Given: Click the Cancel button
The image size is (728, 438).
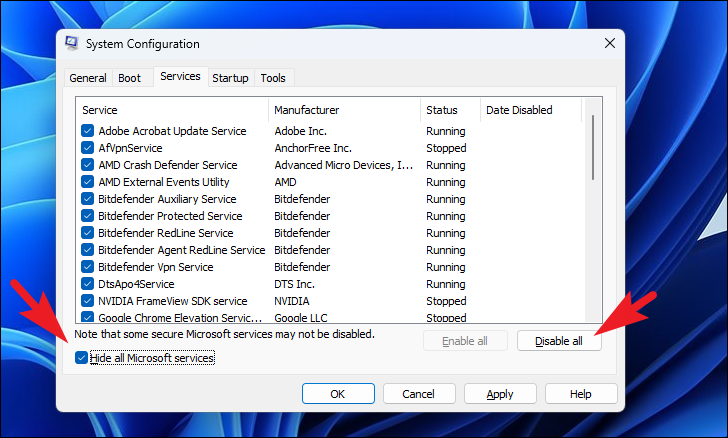Looking at the screenshot, I should [419, 394].
